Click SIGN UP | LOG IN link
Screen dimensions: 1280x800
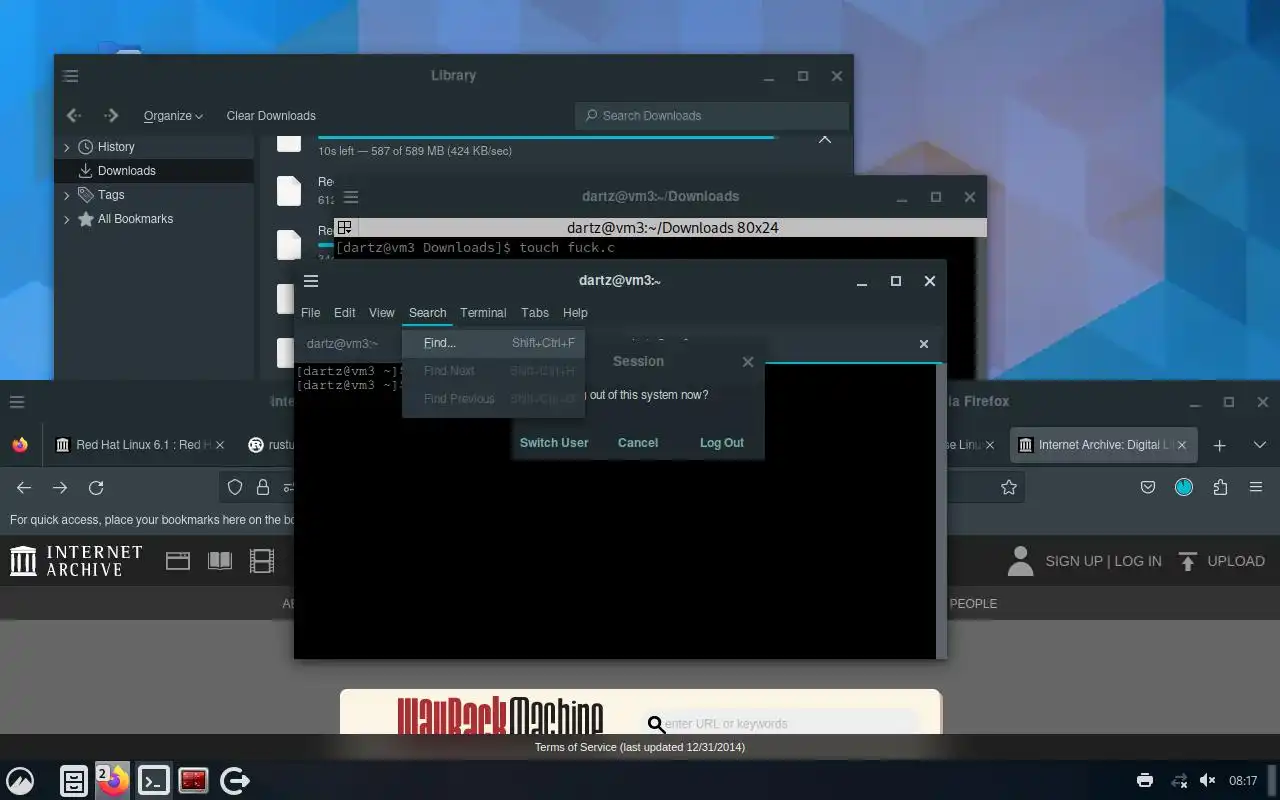coord(1103,561)
